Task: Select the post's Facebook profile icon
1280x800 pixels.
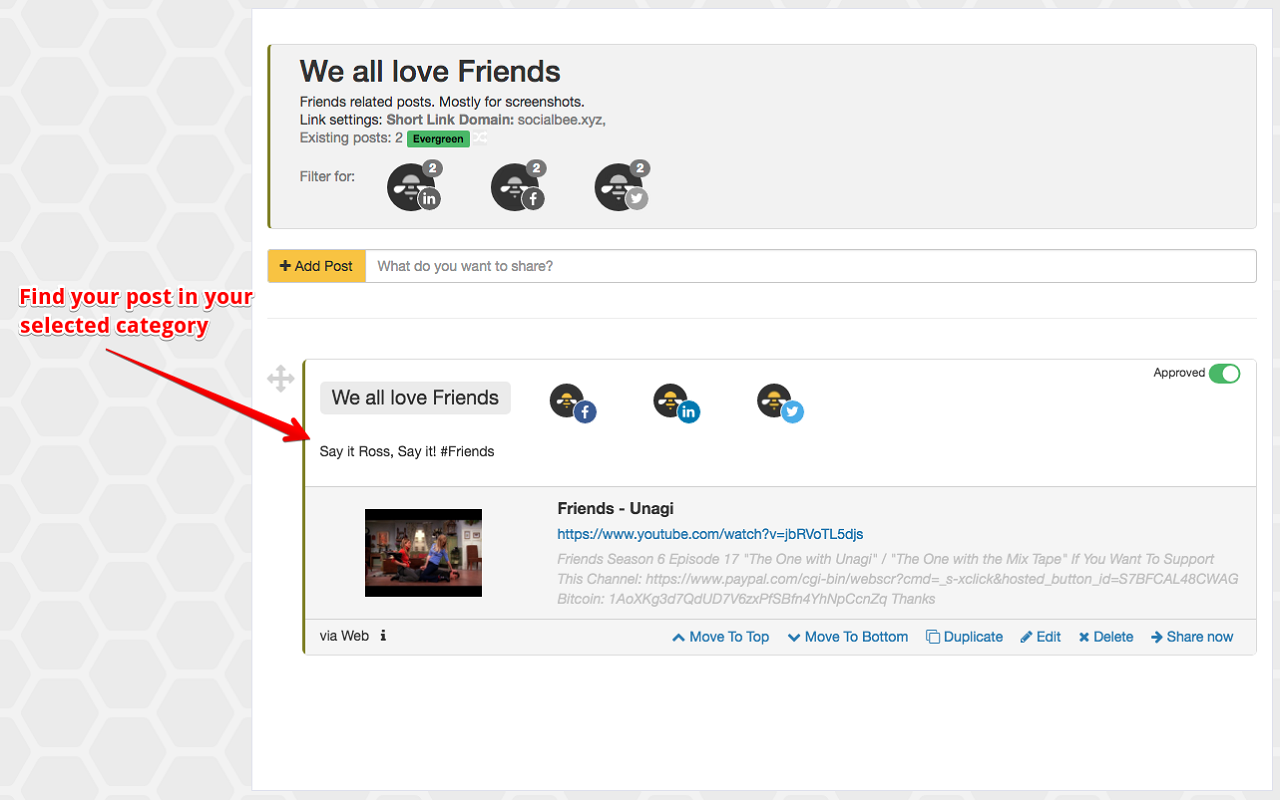Action: pyautogui.click(x=572, y=402)
